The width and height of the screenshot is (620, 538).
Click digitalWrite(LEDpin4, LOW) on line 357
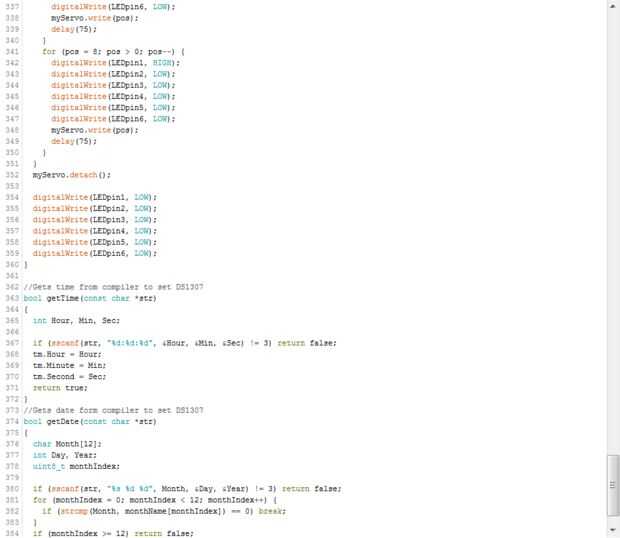click(95, 231)
